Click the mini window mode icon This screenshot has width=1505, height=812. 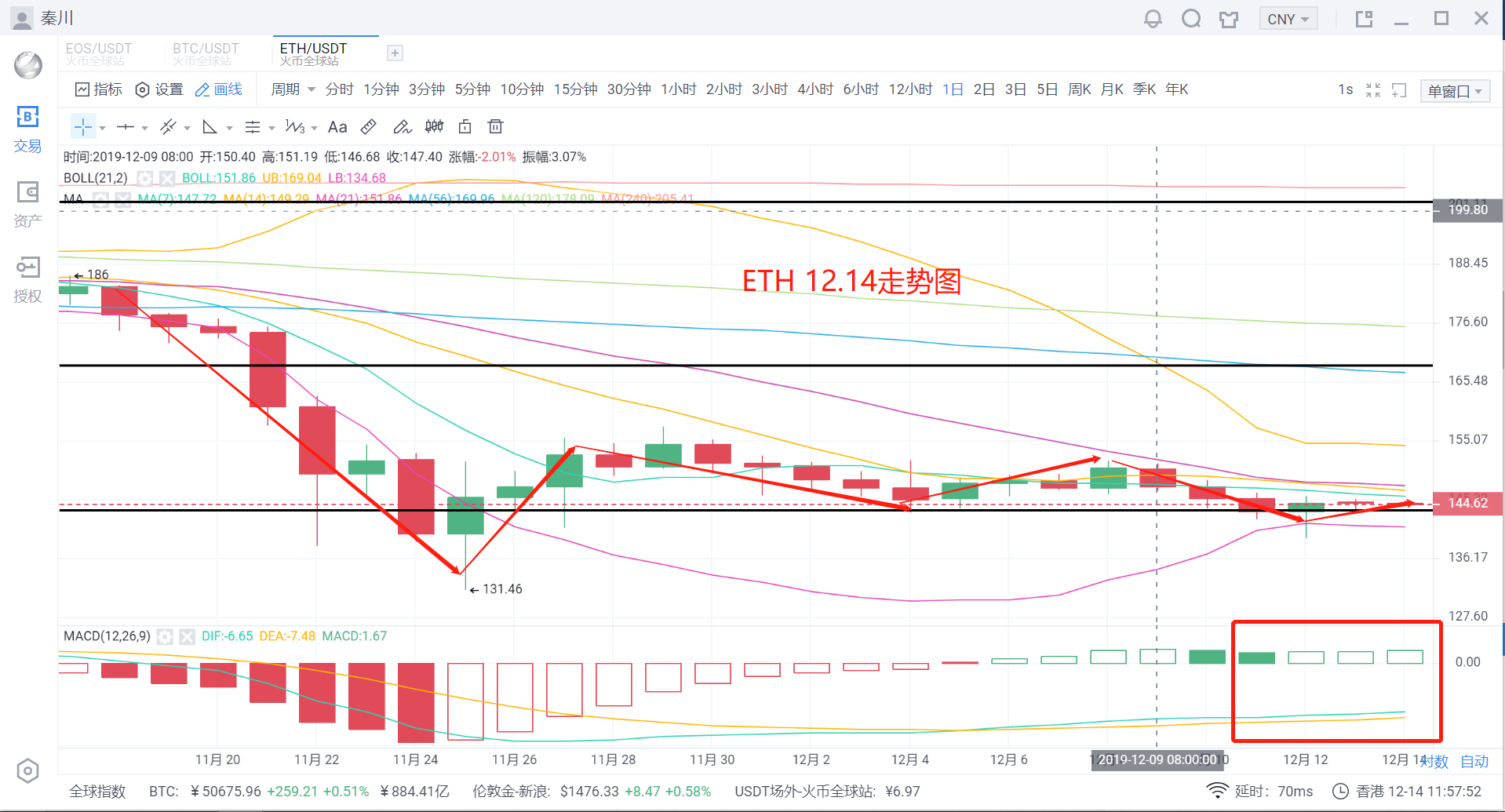point(1365,19)
